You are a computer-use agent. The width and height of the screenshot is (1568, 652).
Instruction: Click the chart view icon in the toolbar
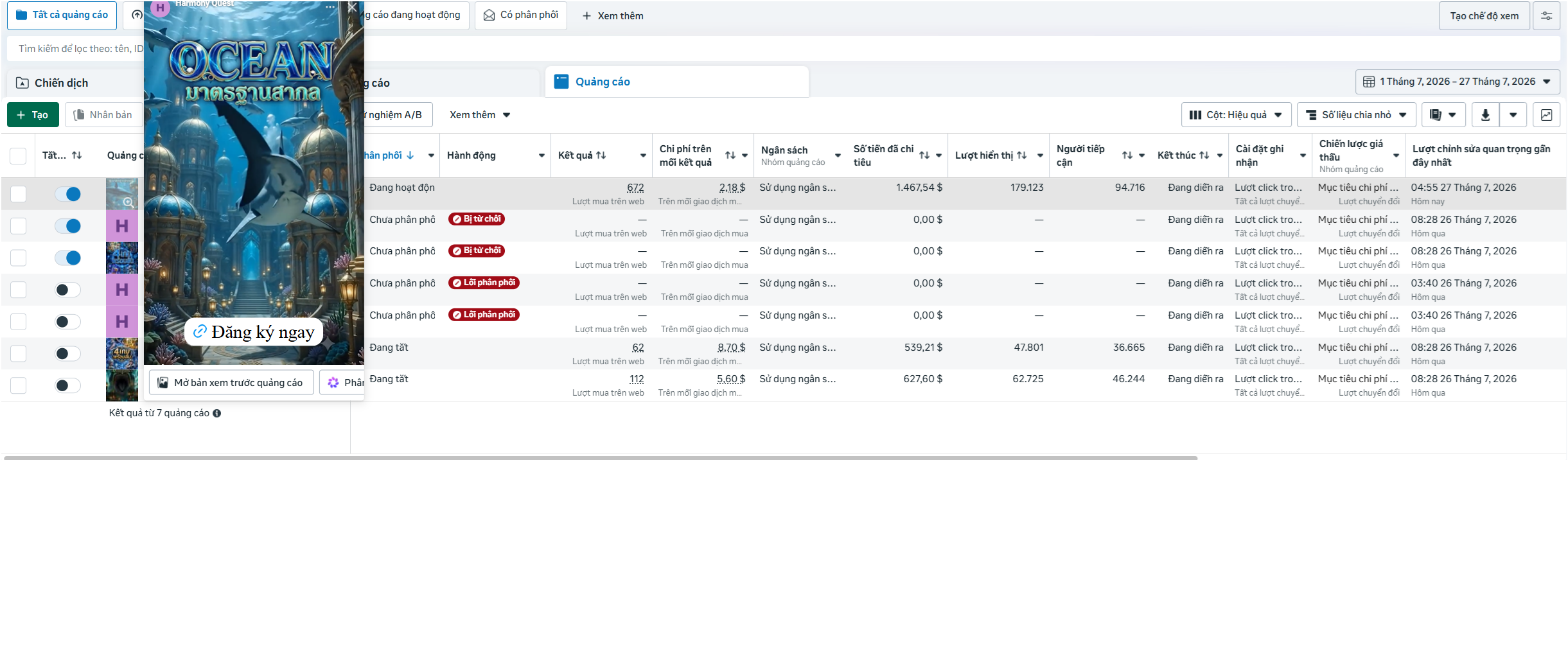click(1546, 115)
